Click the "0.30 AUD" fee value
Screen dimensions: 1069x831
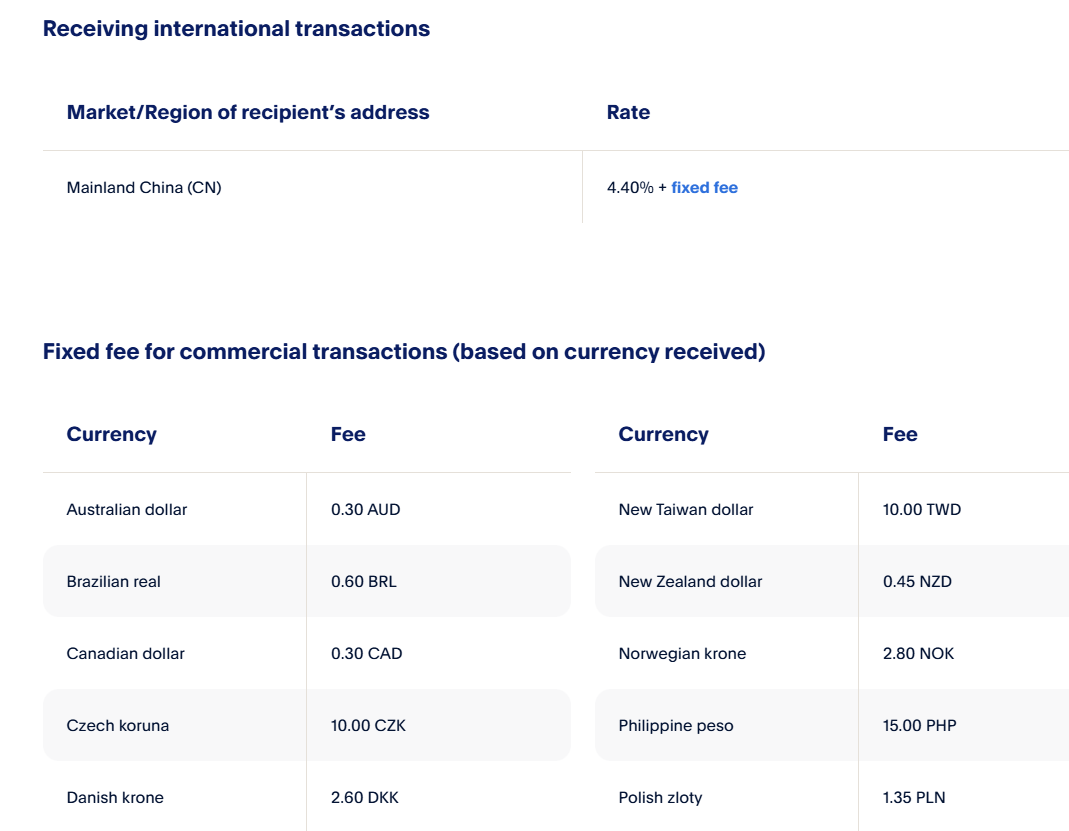(365, 510)
